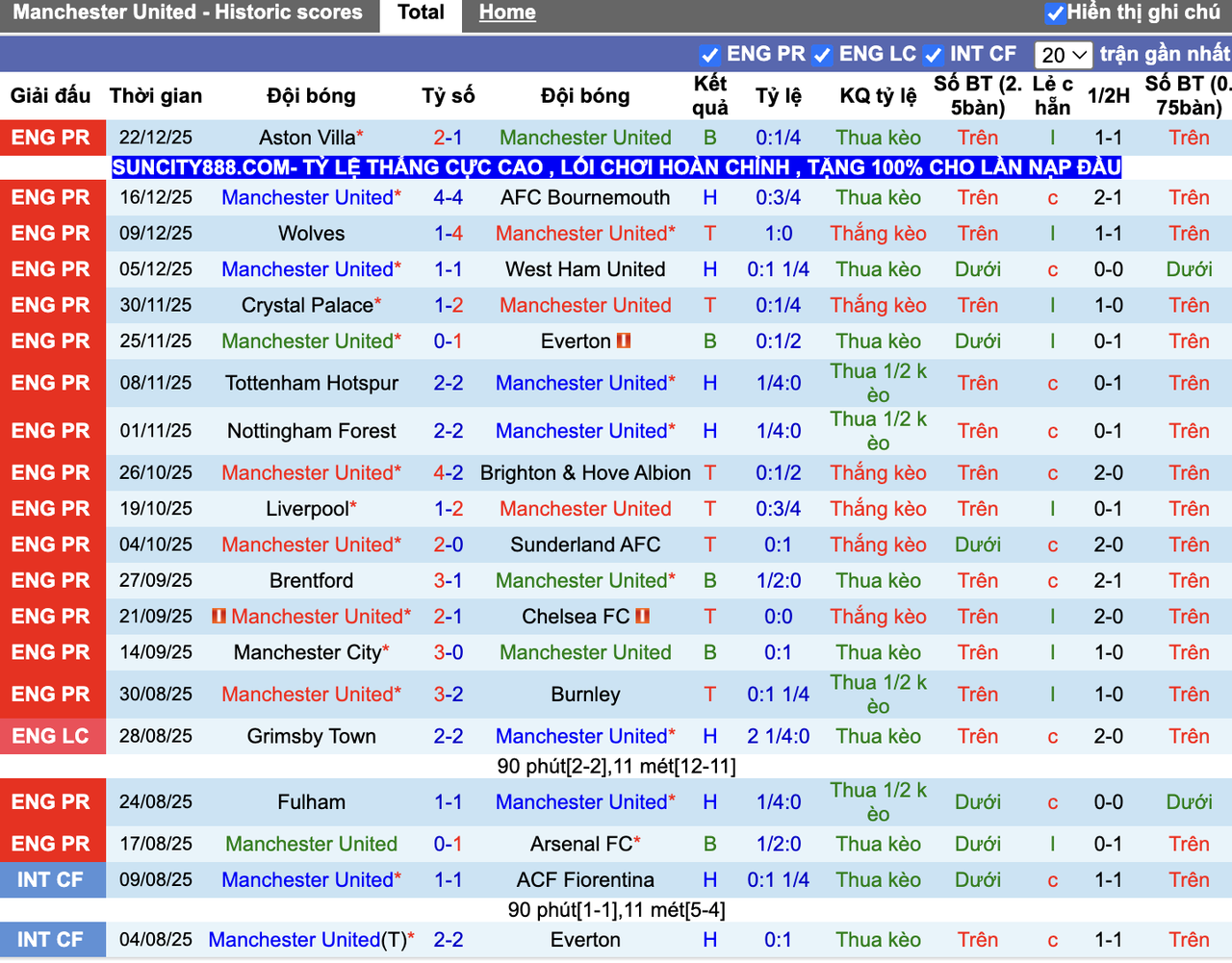The width and height of the screenshot is (1232, 963).
Task: Open AFC Bournemouth team link
Action: (585, 197)
